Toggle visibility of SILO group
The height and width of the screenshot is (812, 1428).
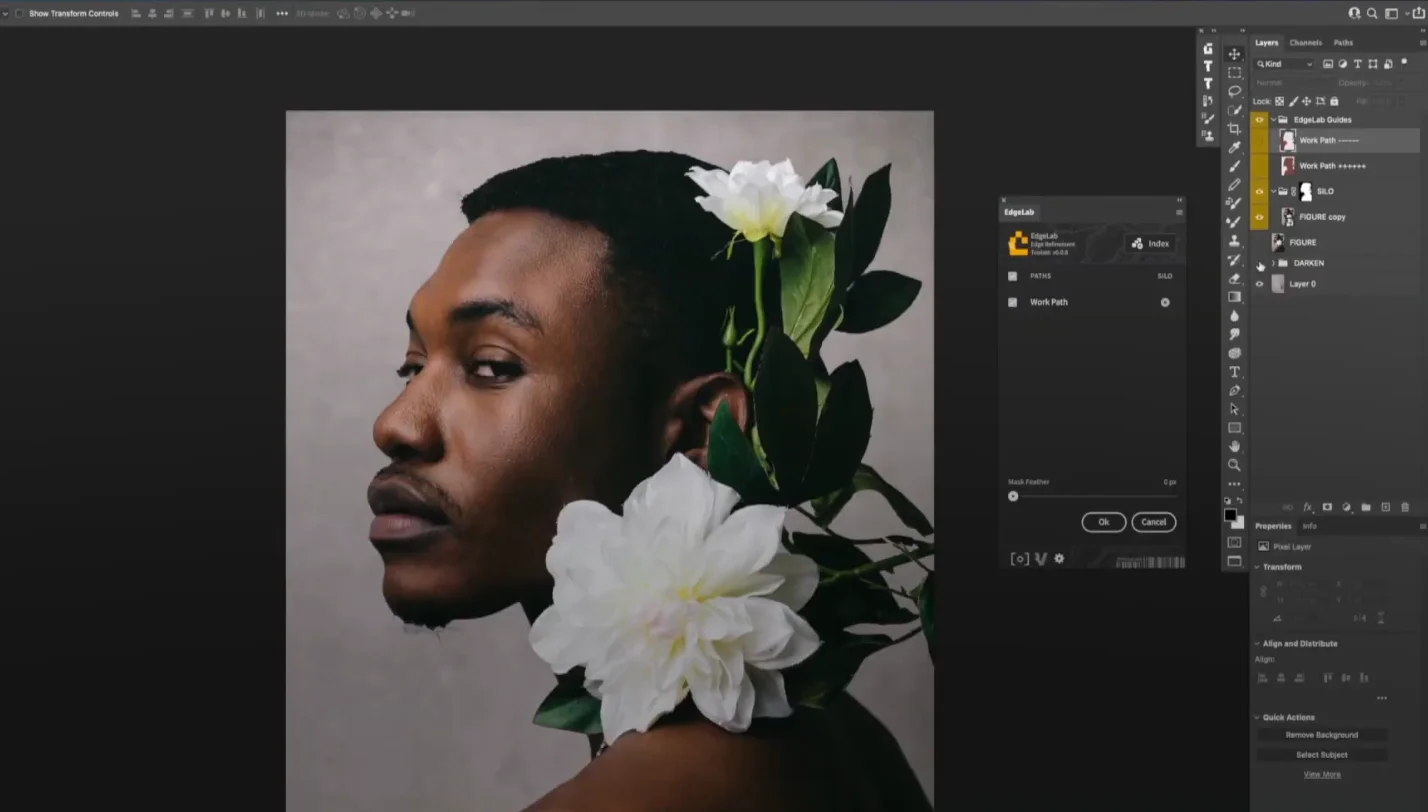click(1259, 191)
